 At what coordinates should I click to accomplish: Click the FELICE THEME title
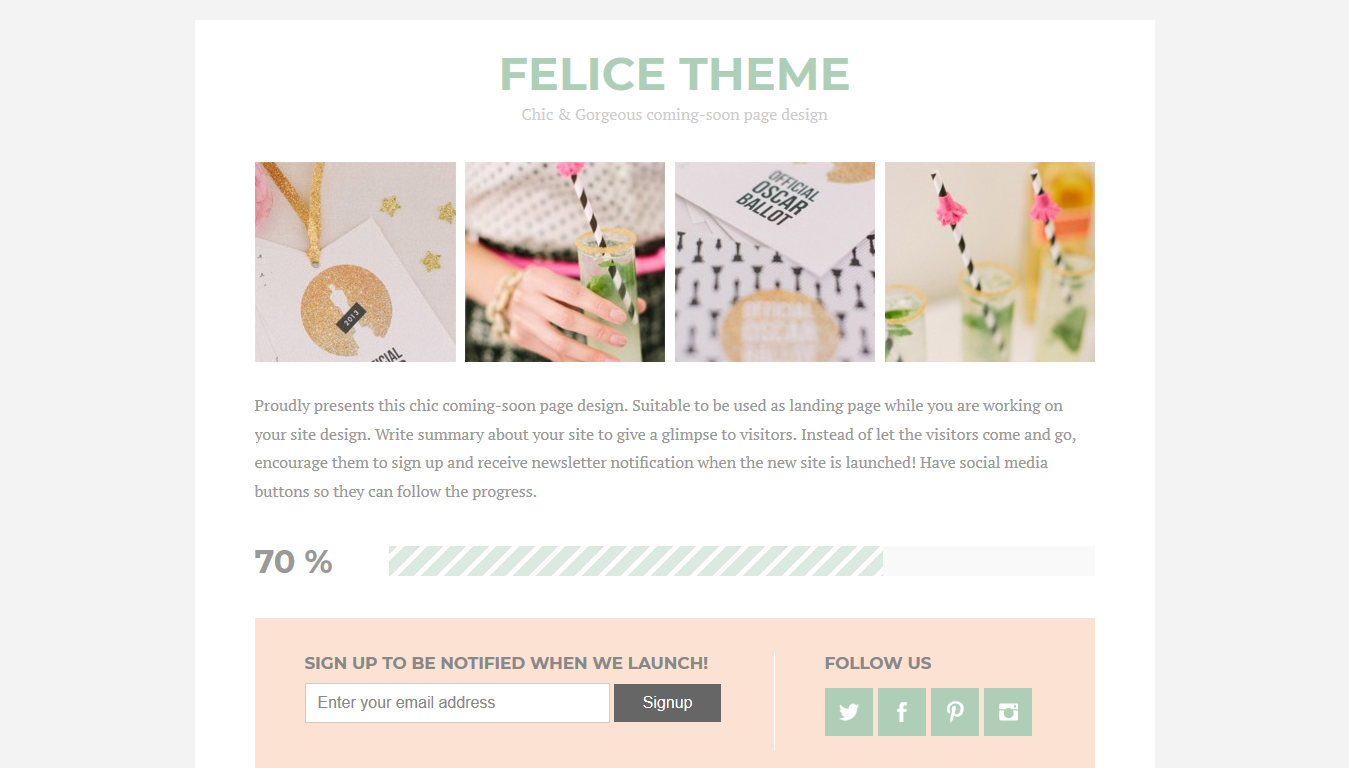click(675, 74)
